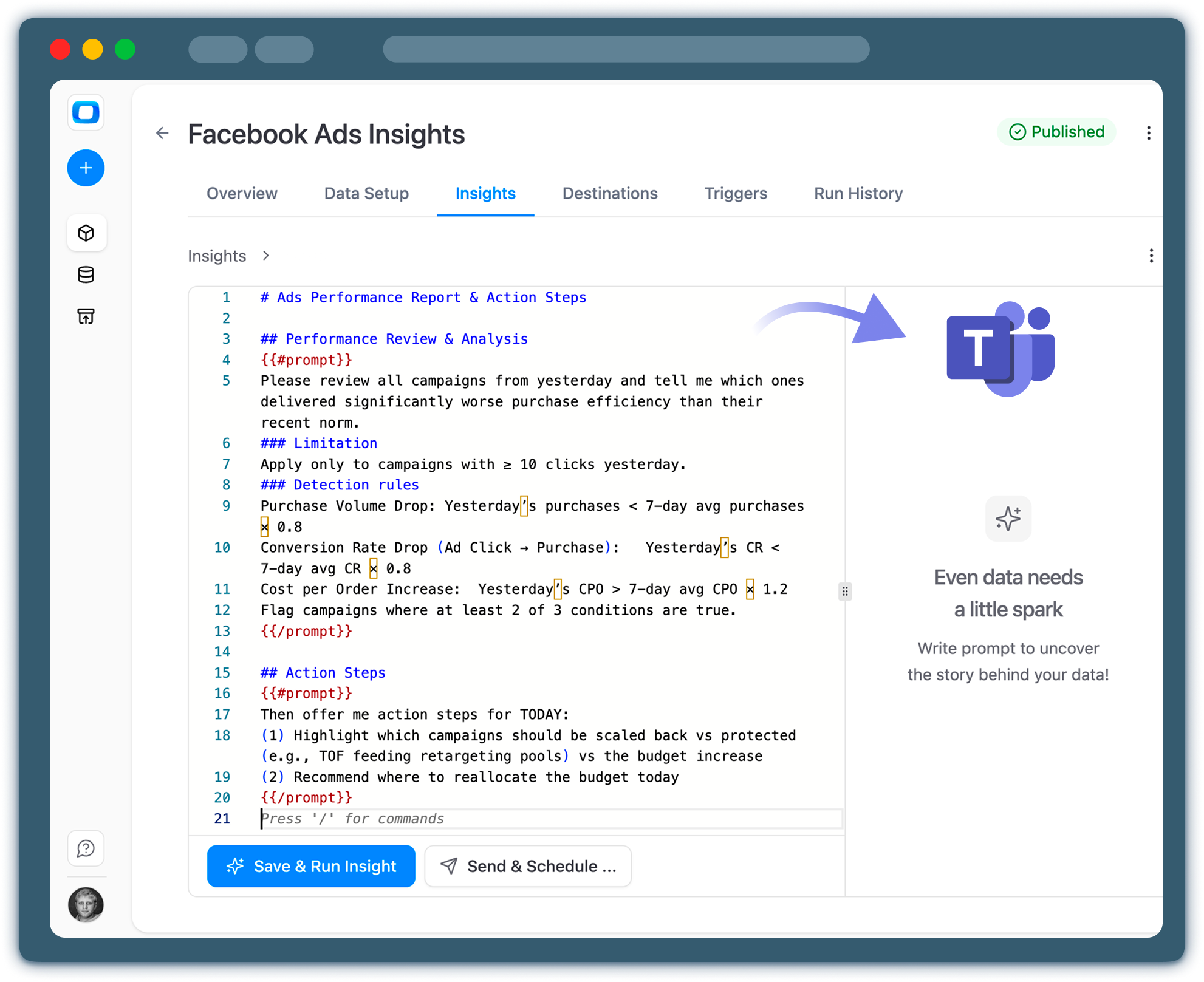1204x982 pixels.
Task: Expand the chevron after the Insights breadcrumb
Action: click(265, 256)
